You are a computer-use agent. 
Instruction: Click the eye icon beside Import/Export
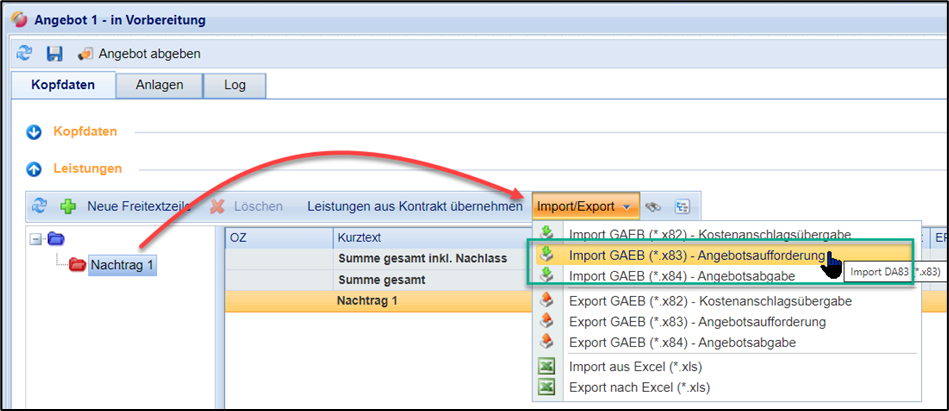click(x=654, y=206)
